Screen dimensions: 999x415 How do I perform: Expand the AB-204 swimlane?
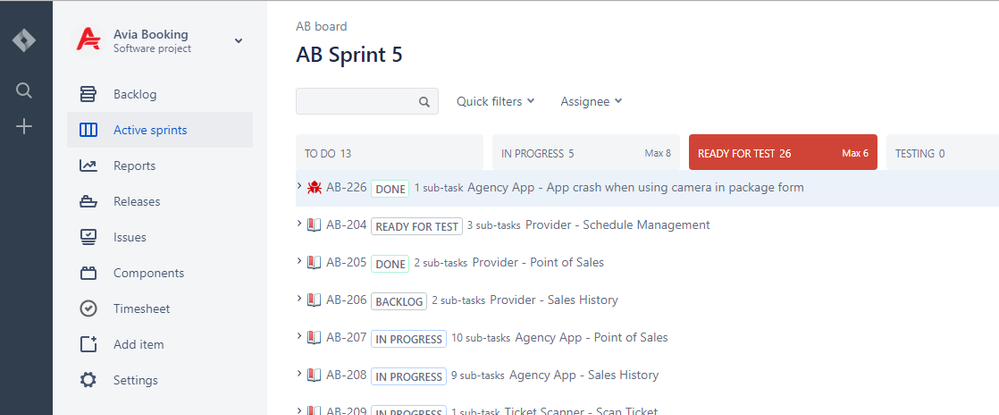tap(299, 223)
